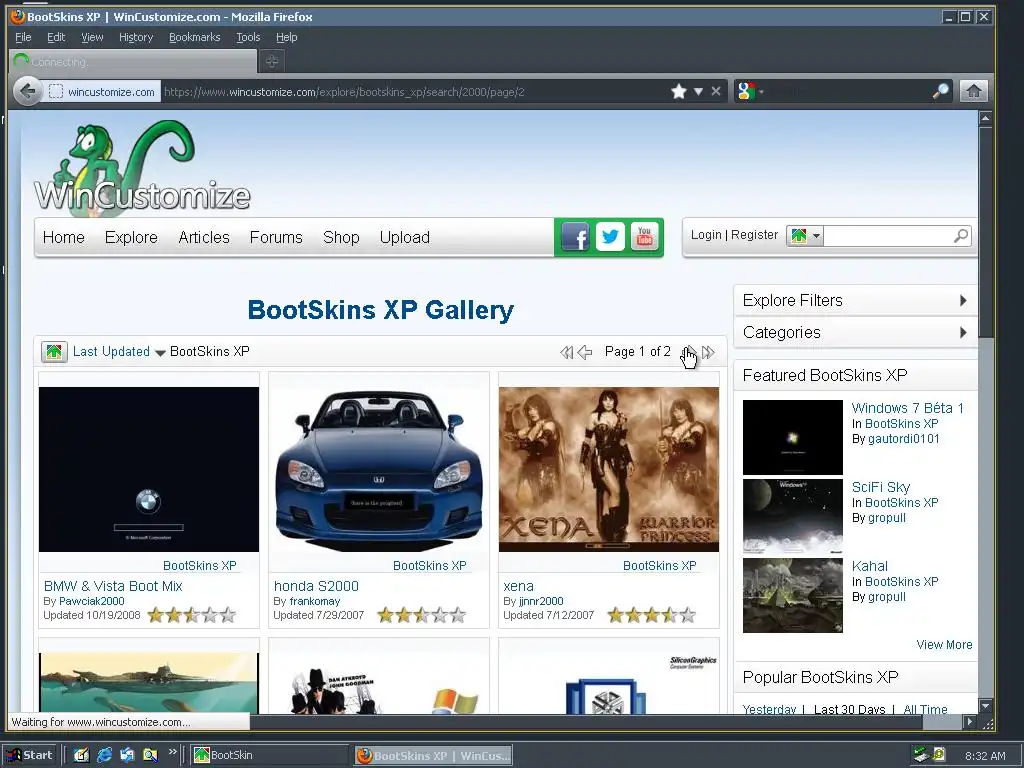Open Forums in site navigation
Screen dimensions: 1024x768
[276, 238]
